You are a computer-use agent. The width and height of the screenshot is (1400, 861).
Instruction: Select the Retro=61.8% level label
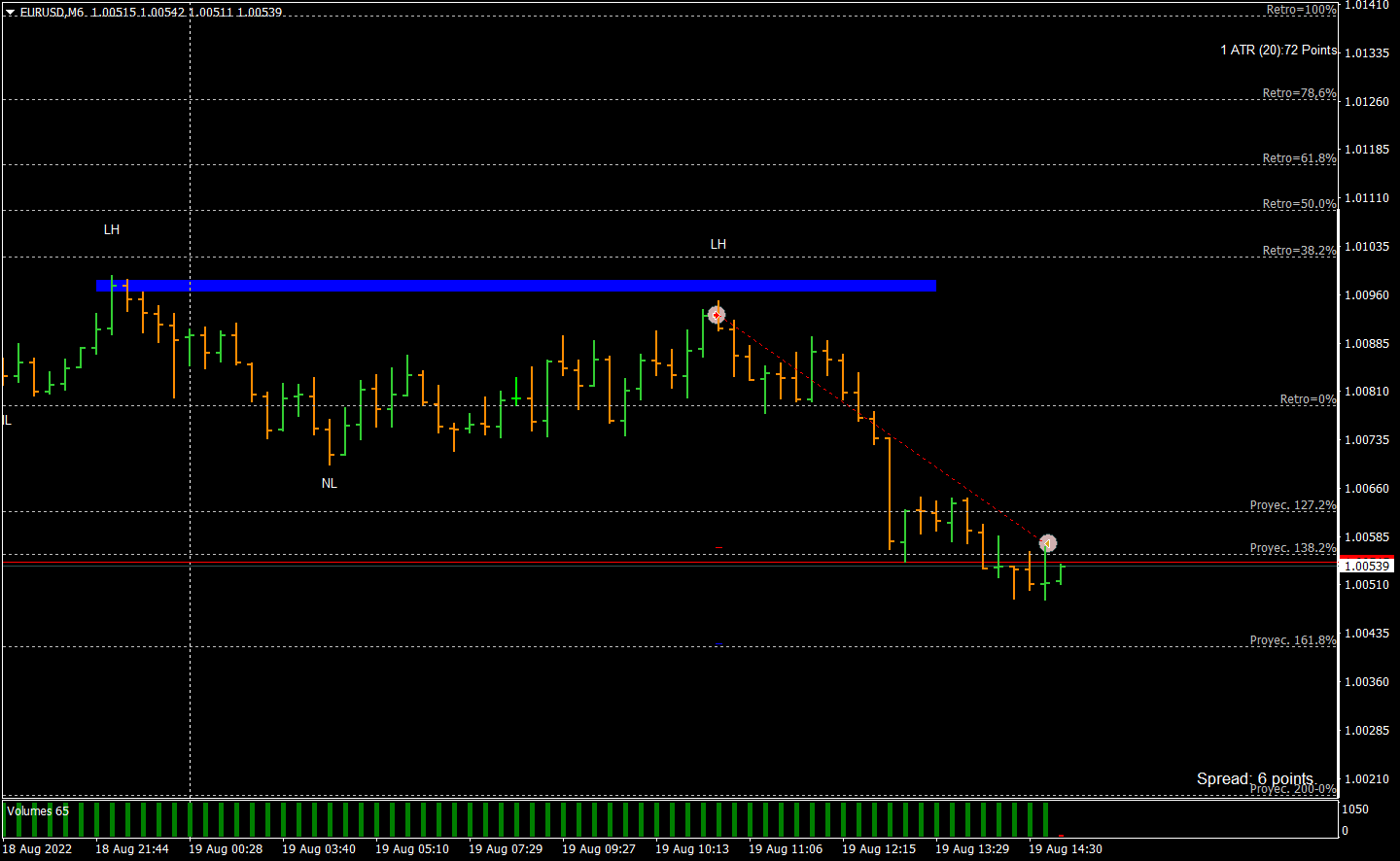tap(1299, 158)
